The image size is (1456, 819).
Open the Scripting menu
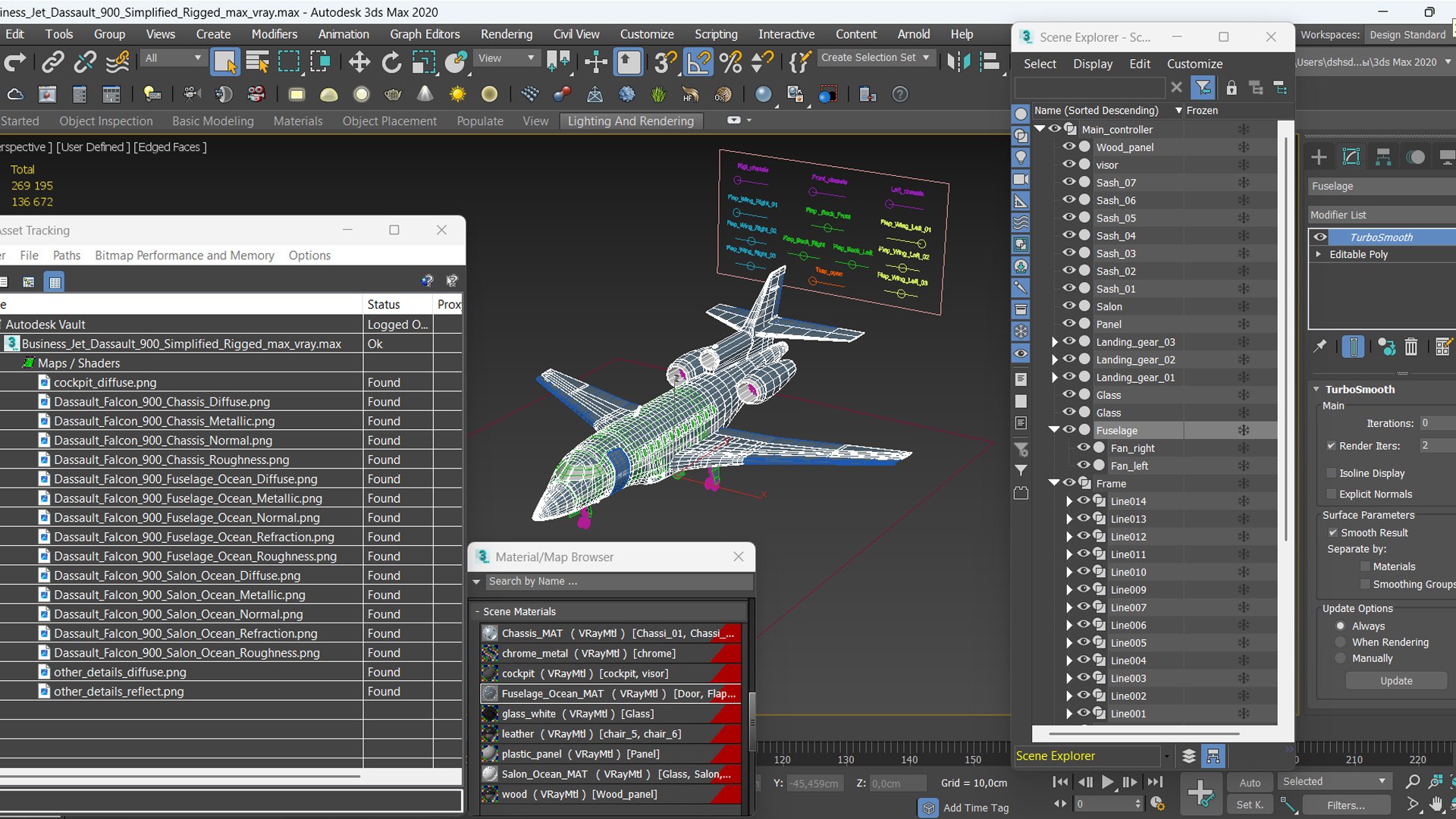pos(716,34)
